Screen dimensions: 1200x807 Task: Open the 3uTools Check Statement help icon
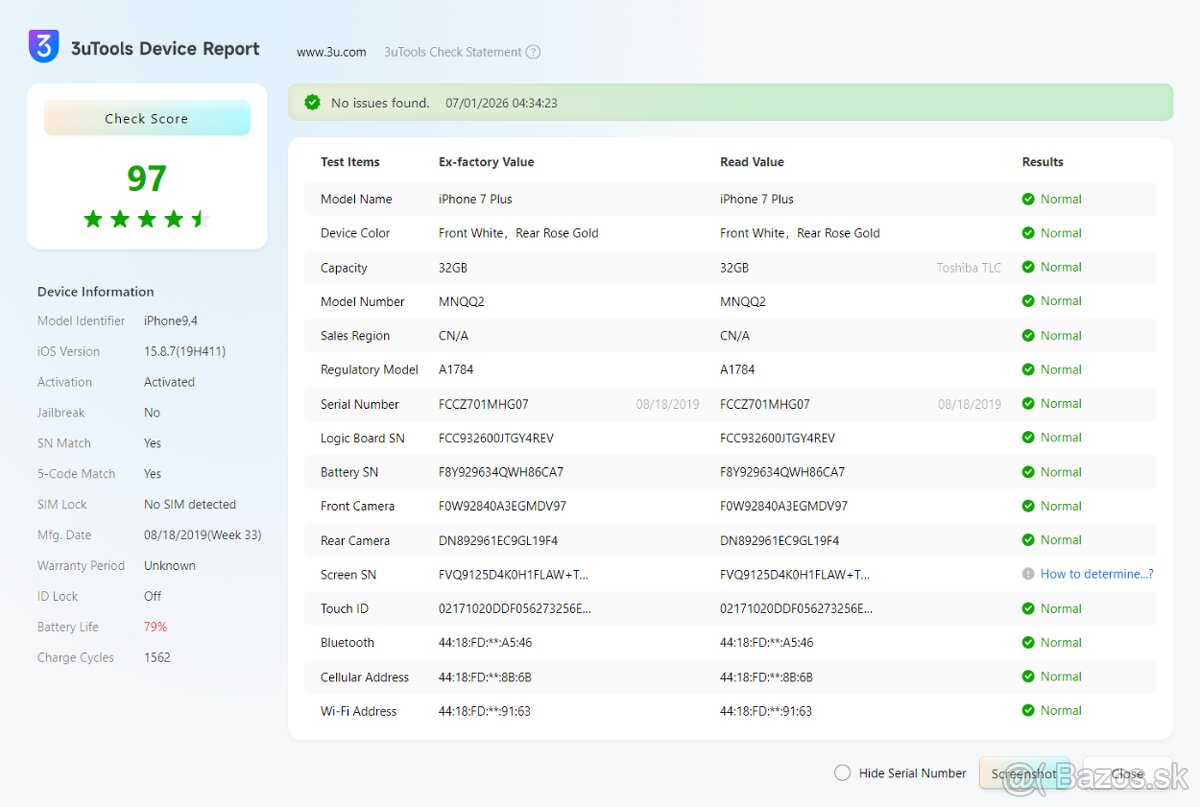click(x=533, y=52)
